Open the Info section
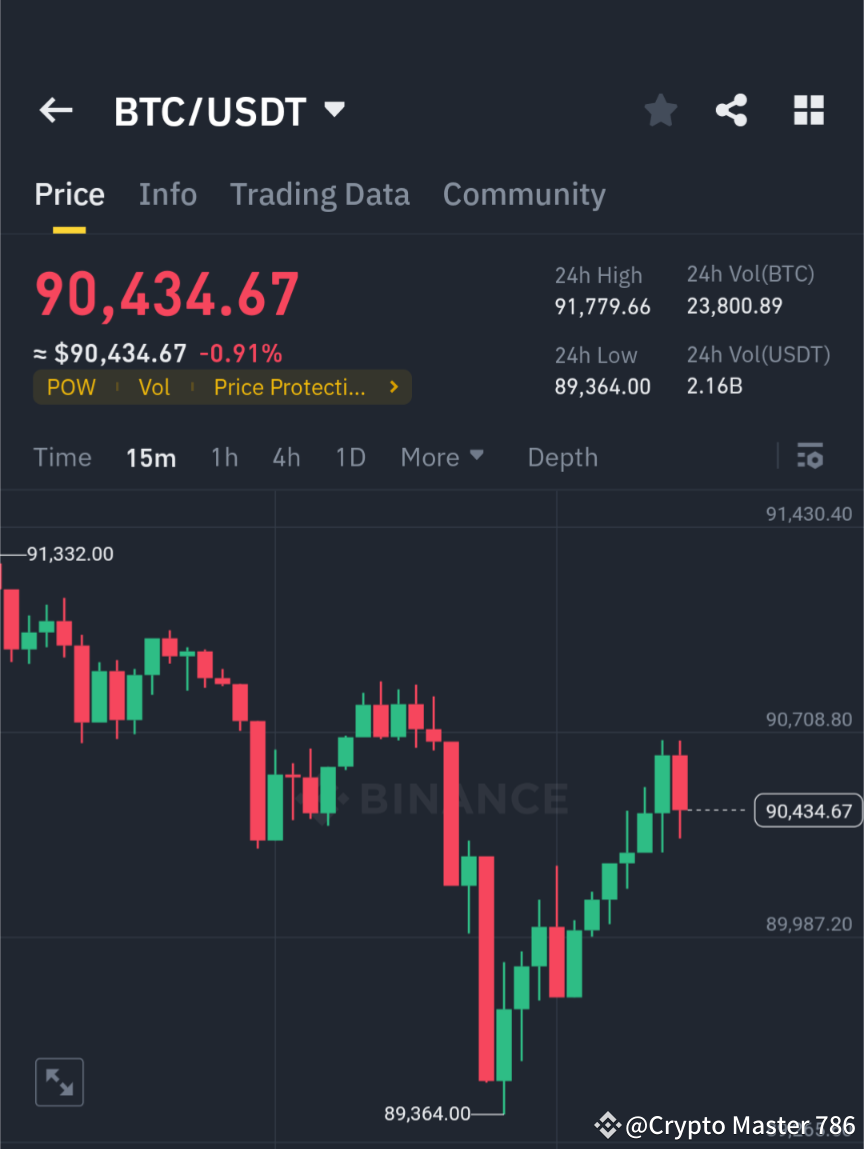Image resolution: width=864 pixels, height=1149 pixels. pos(167,194)
